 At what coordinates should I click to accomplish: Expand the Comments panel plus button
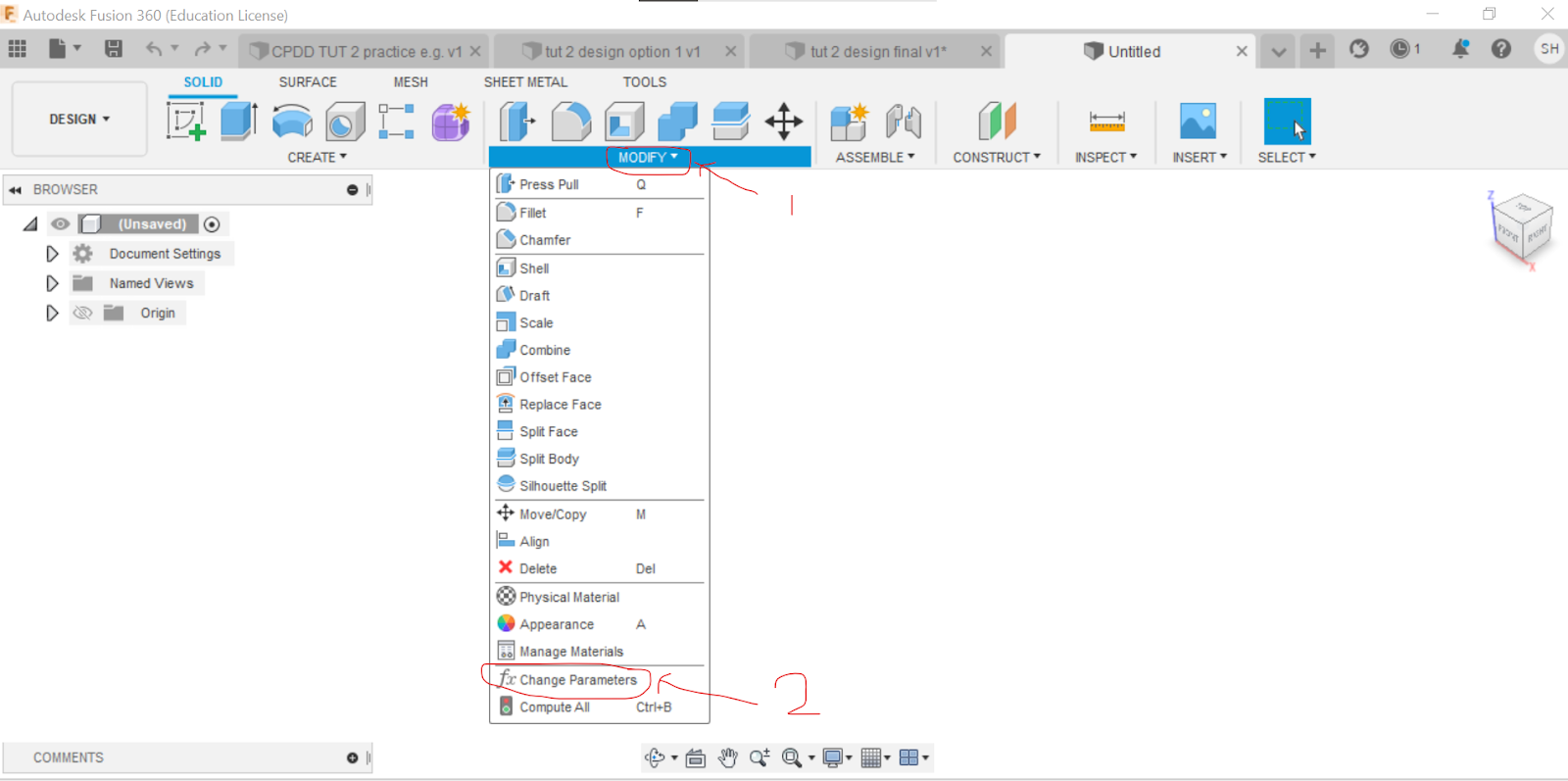[352, 757]
